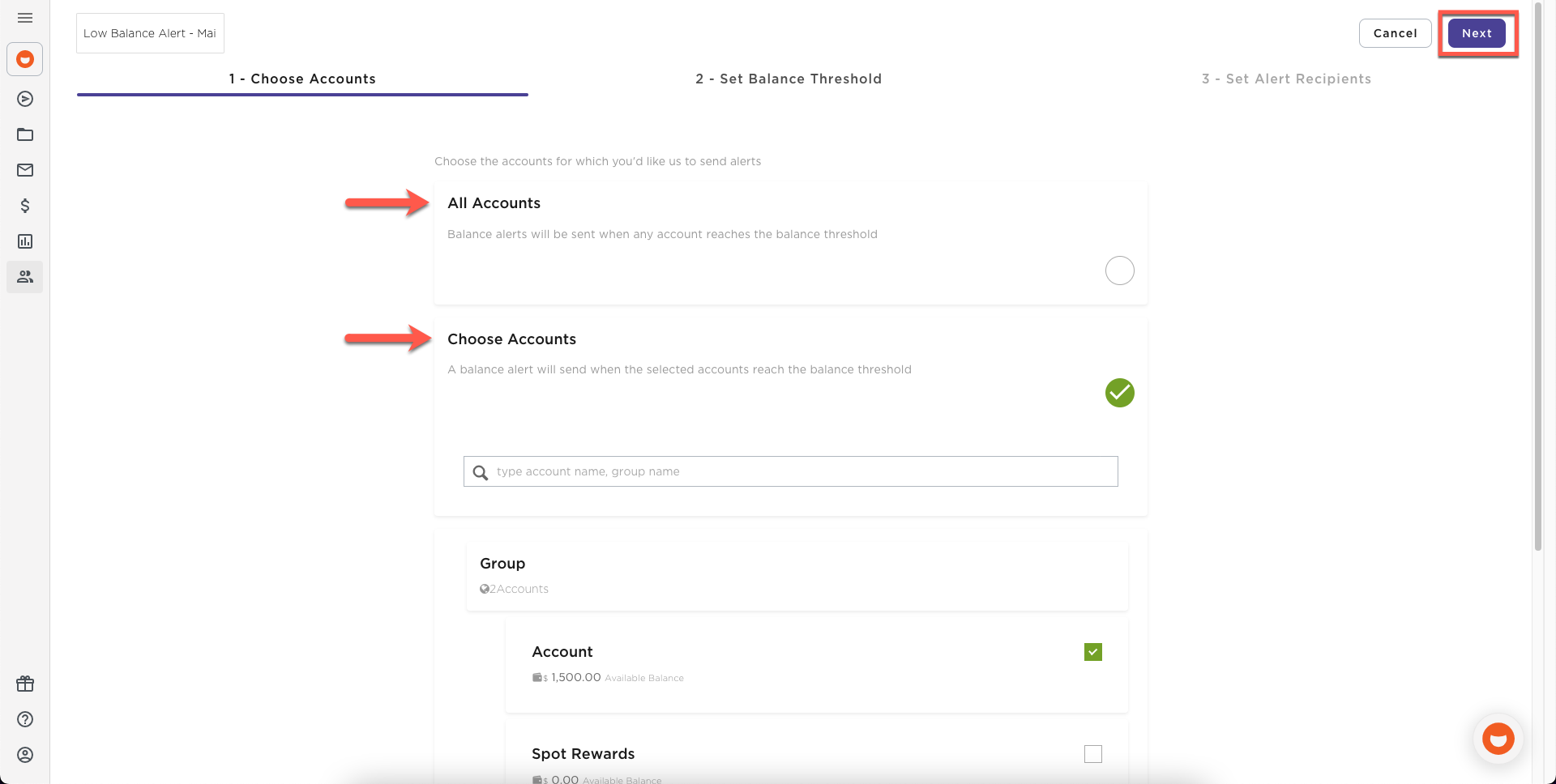Image resolution: width=1556 pixels, height=784 pixels.
Task: Switch to the Set Balance Threshold step
Action: pyautogui.click(x=788, y=79)
